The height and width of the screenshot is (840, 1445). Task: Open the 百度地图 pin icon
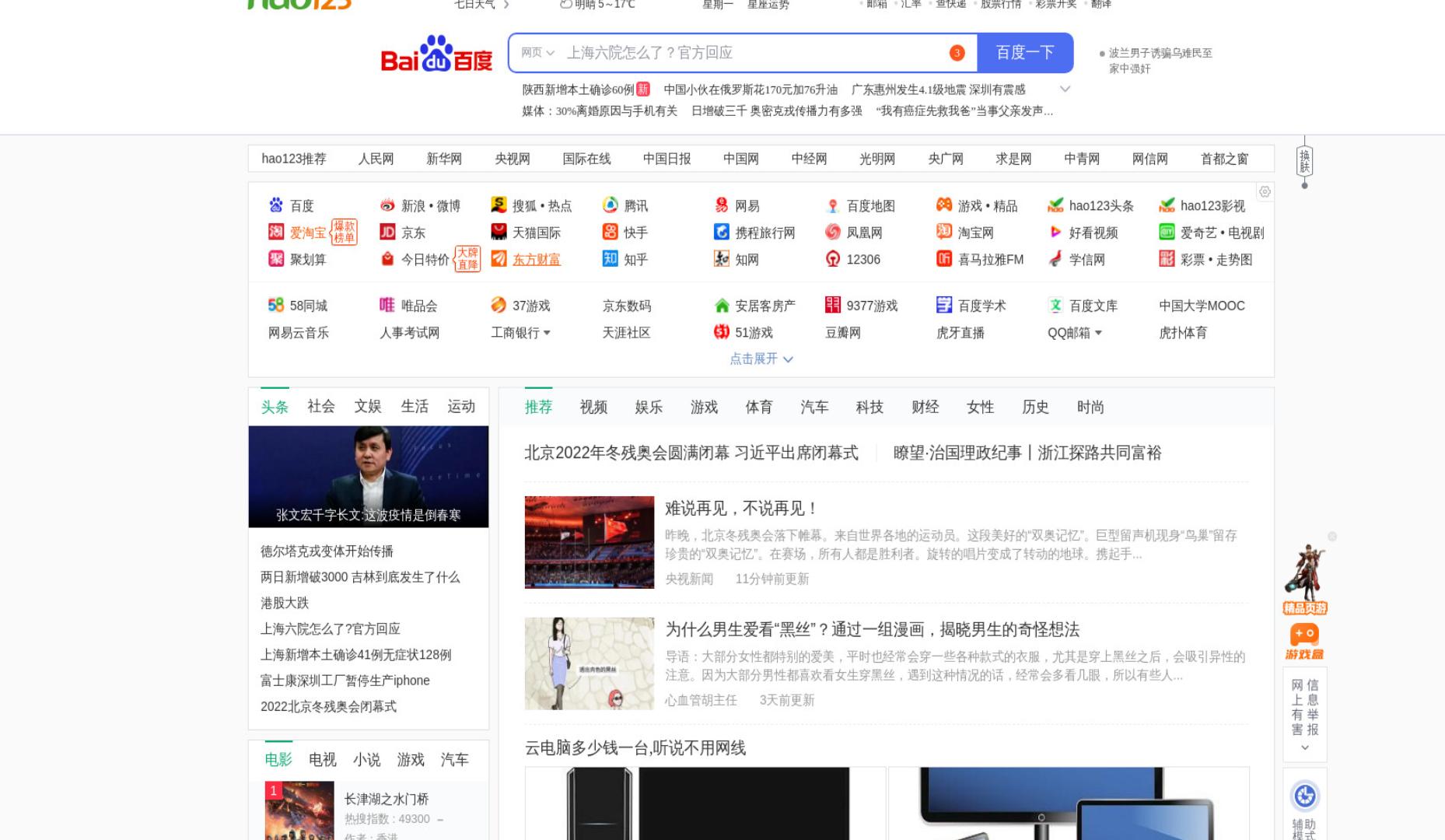pyautogui.click(x=833, y=205)
